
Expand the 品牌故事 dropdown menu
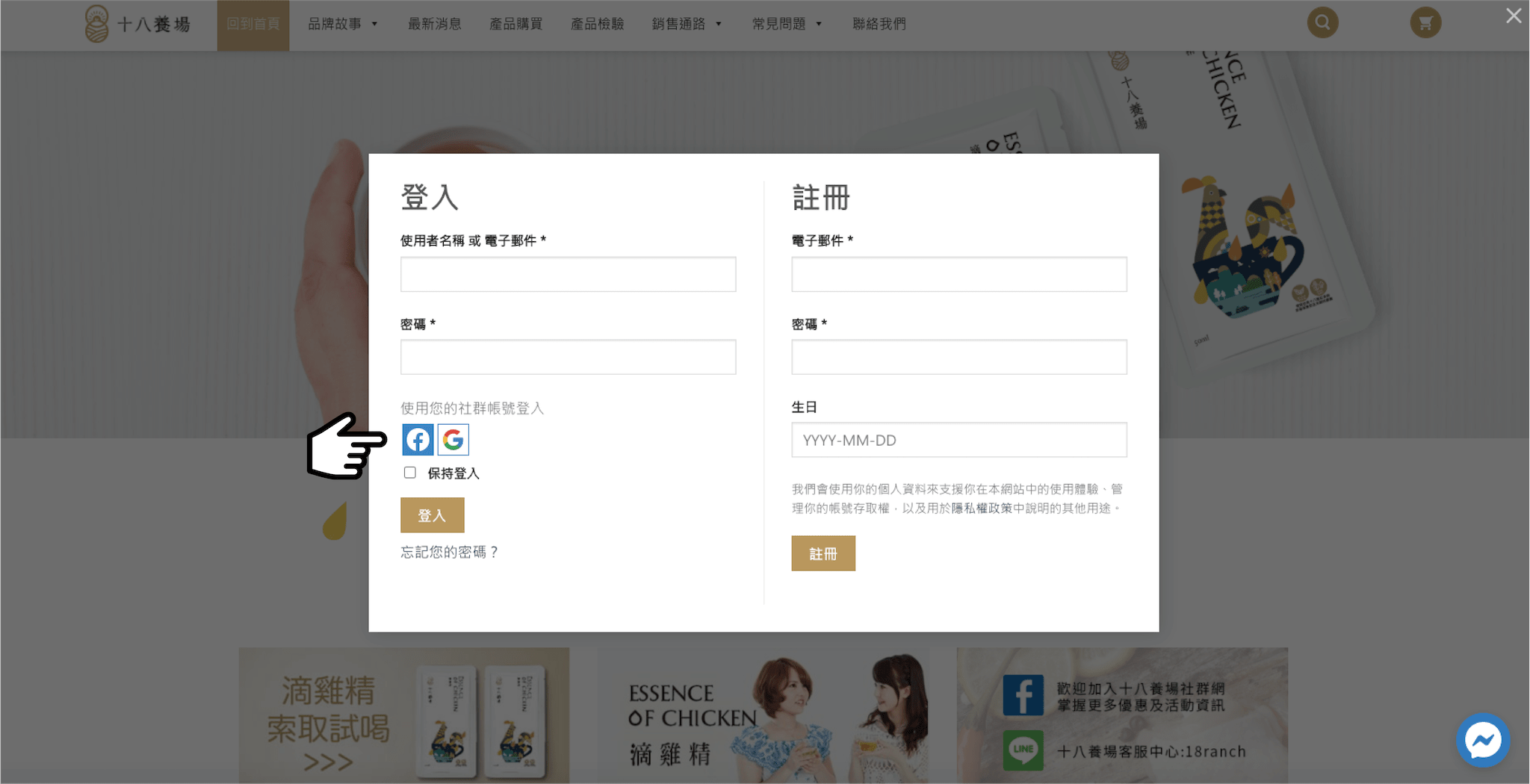[x=343, y=24]
